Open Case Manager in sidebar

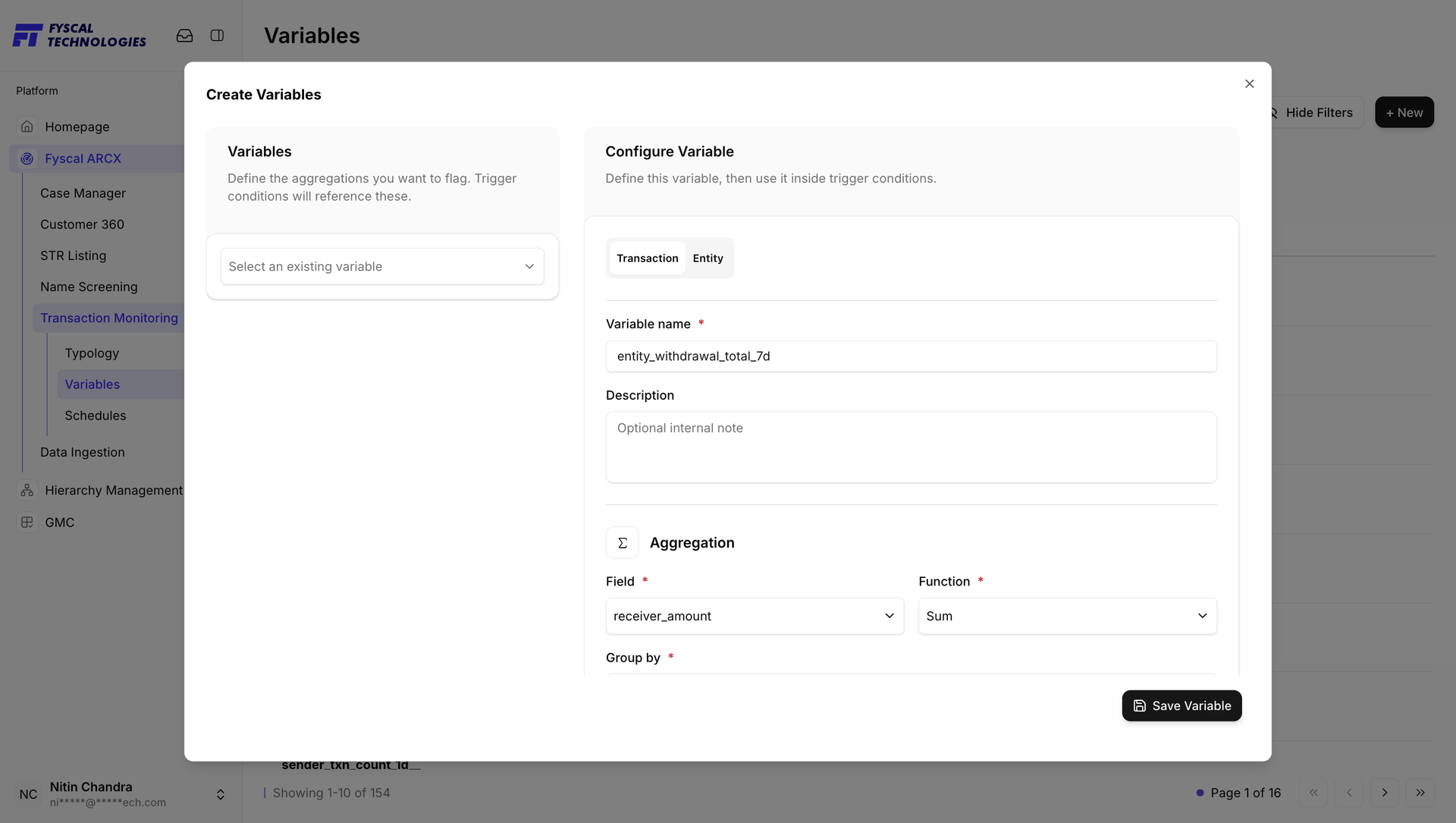(83, 193)
